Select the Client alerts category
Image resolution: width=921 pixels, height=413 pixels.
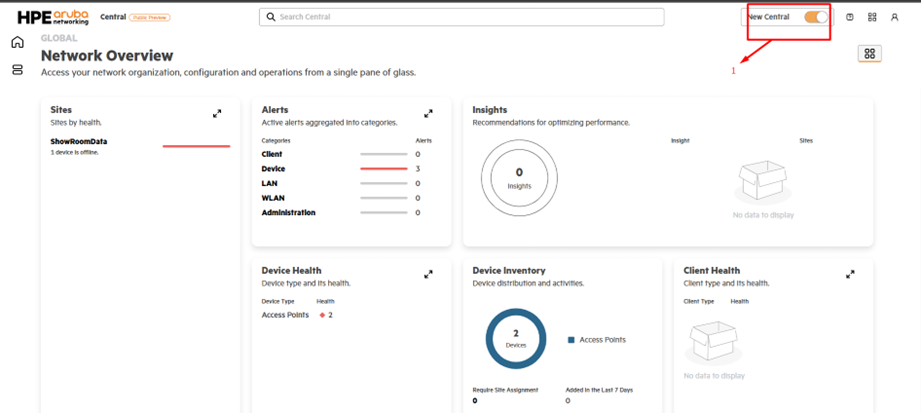(x=272, y=154)
